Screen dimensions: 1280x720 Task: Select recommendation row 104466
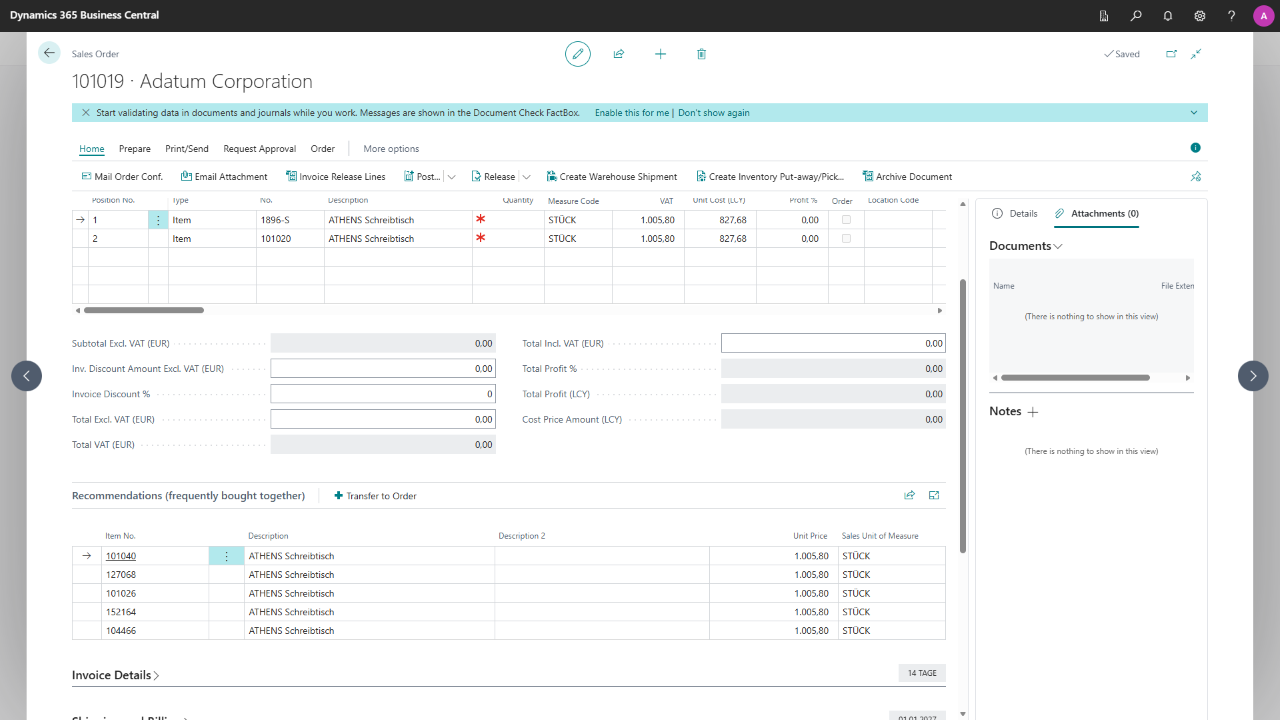pyautogui.click(x=509, y=631)
